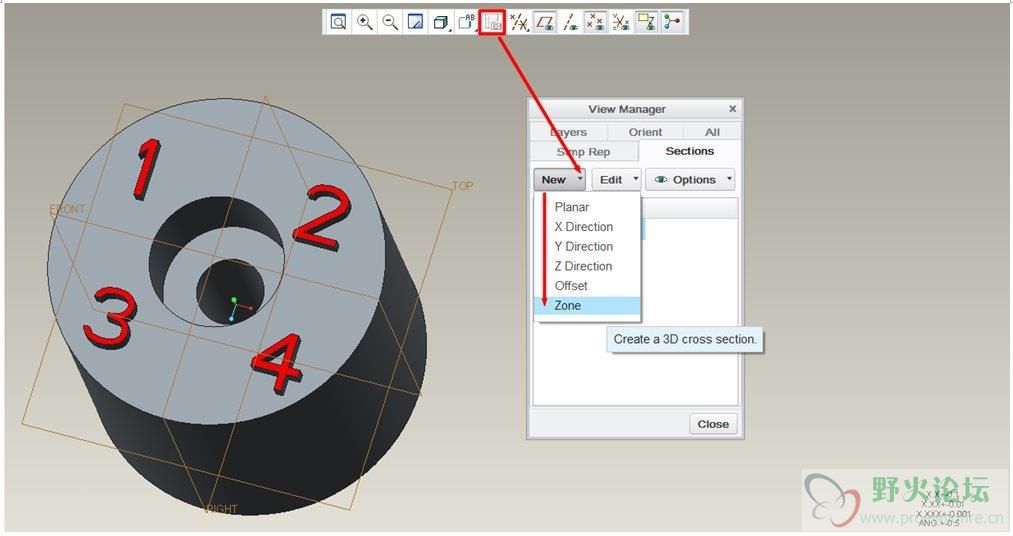
Task: Click the Repaint screen icon
Action: coord(415,22)
